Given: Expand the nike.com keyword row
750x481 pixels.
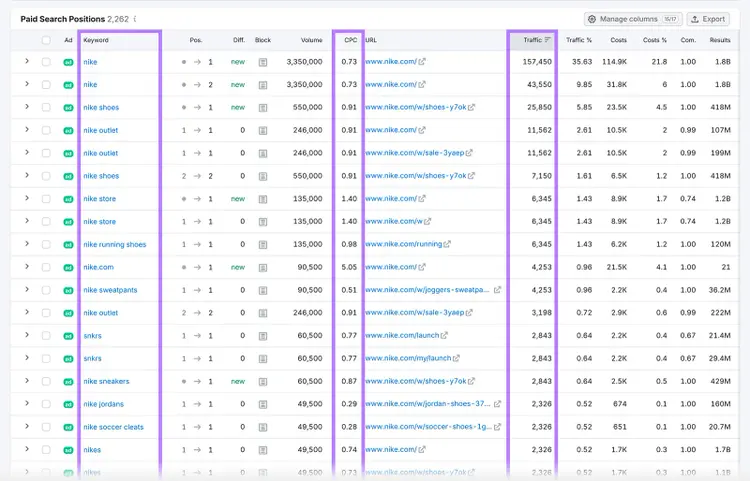Looking at the screenshot, I should 27,267.
